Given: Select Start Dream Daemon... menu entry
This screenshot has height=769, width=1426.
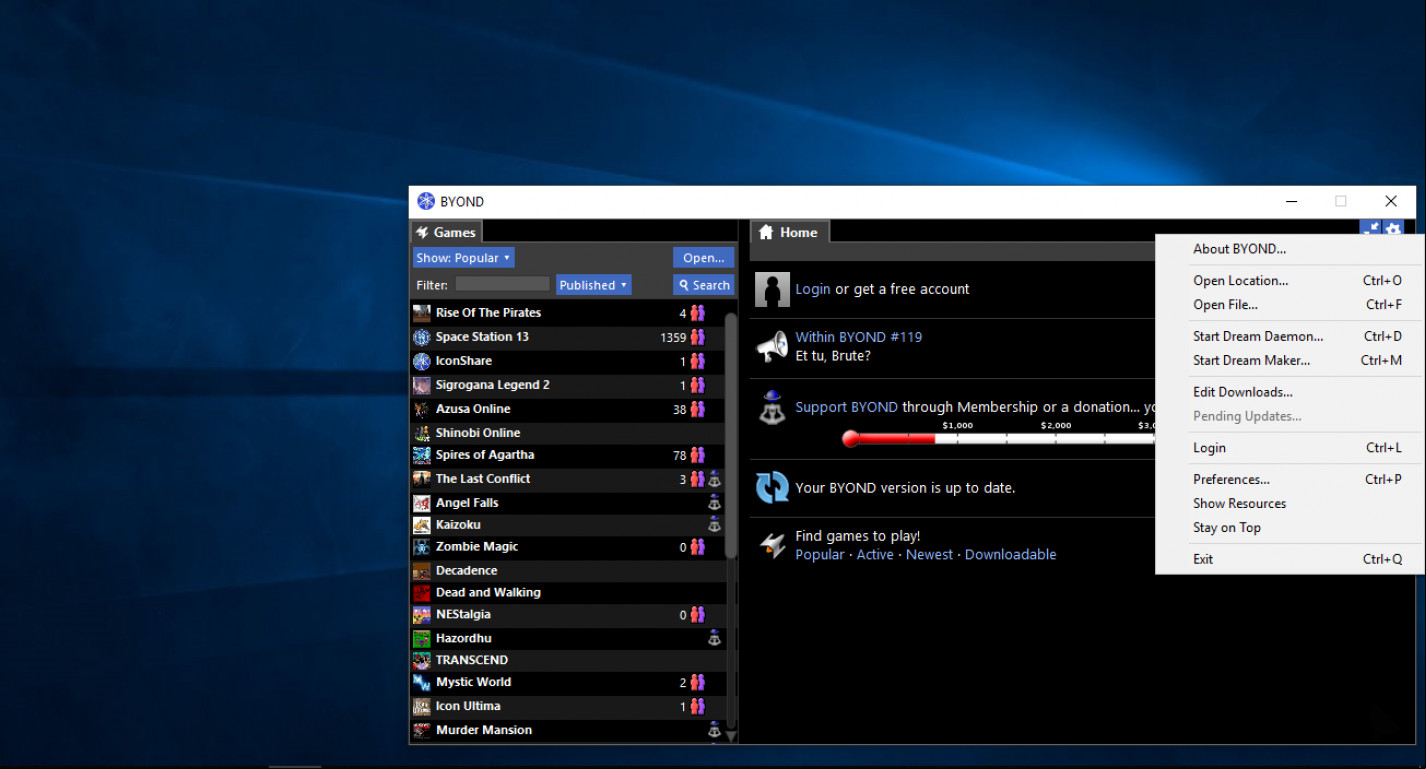Looking at the screenshot, I should [1289, 337].
